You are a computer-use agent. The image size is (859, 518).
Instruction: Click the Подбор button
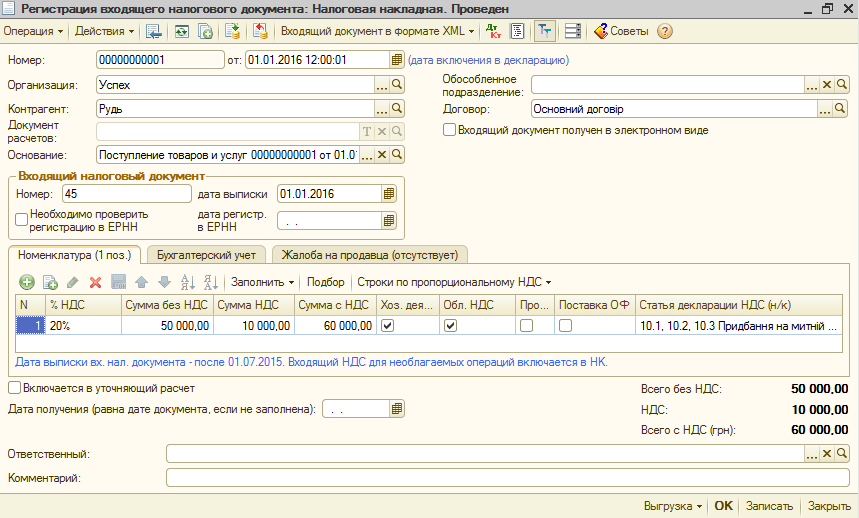[325, 282]
